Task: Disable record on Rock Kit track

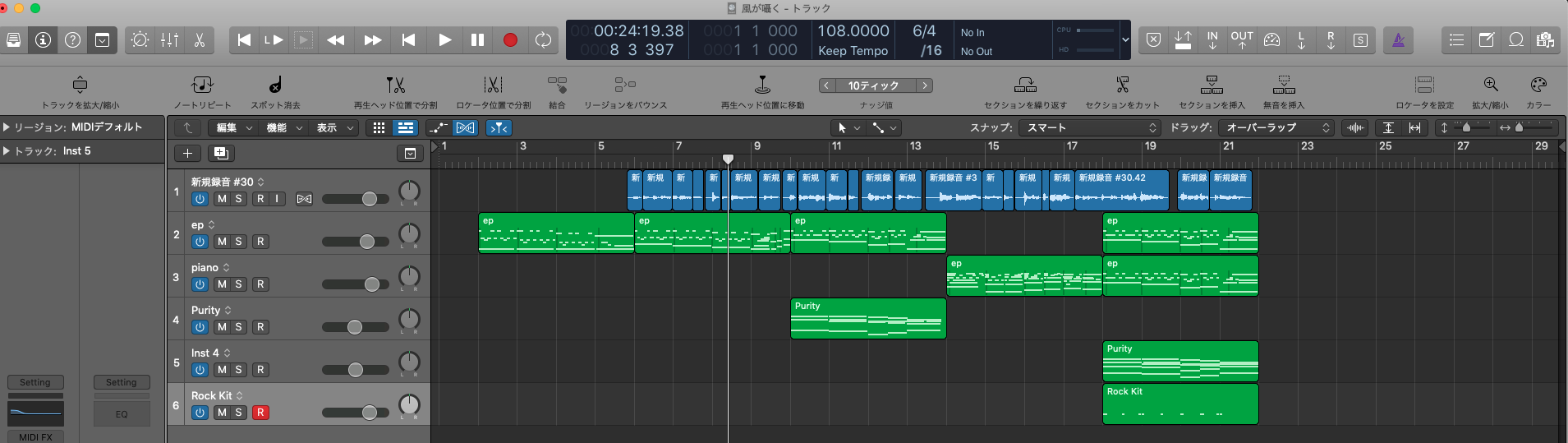Action: [260, 413]
